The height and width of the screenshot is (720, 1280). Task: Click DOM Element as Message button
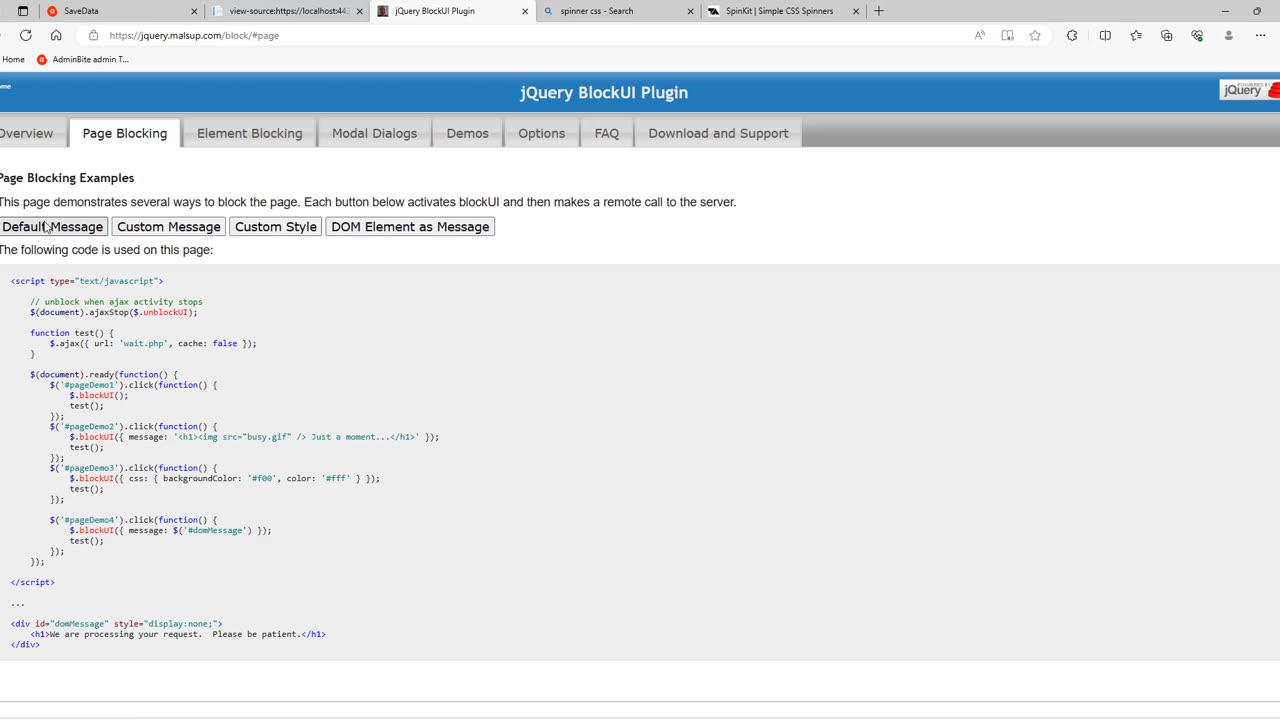coord(410,227)
